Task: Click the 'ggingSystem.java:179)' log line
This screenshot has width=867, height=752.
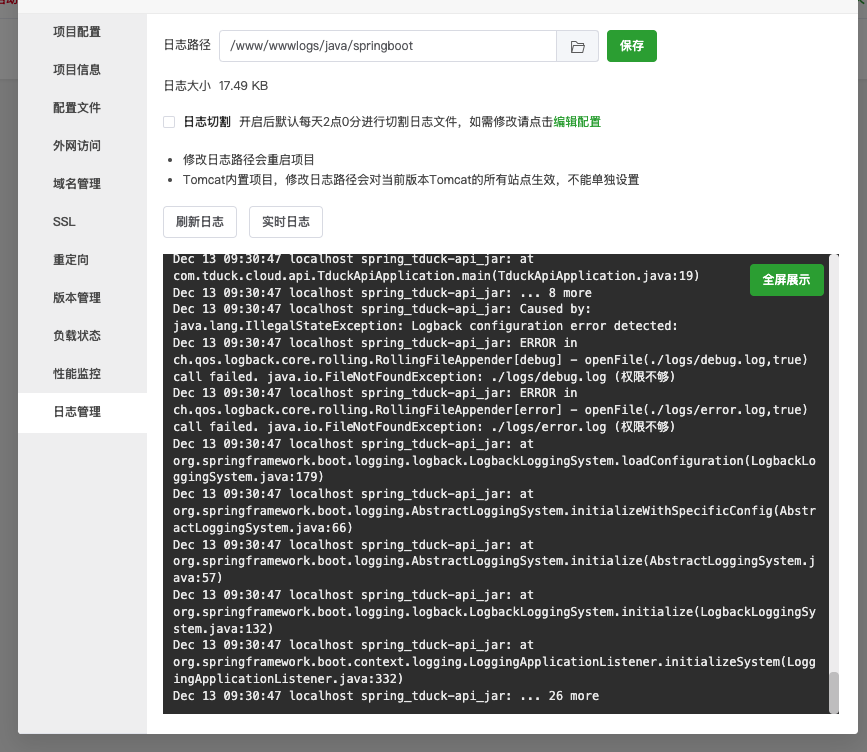Action: 248,477
